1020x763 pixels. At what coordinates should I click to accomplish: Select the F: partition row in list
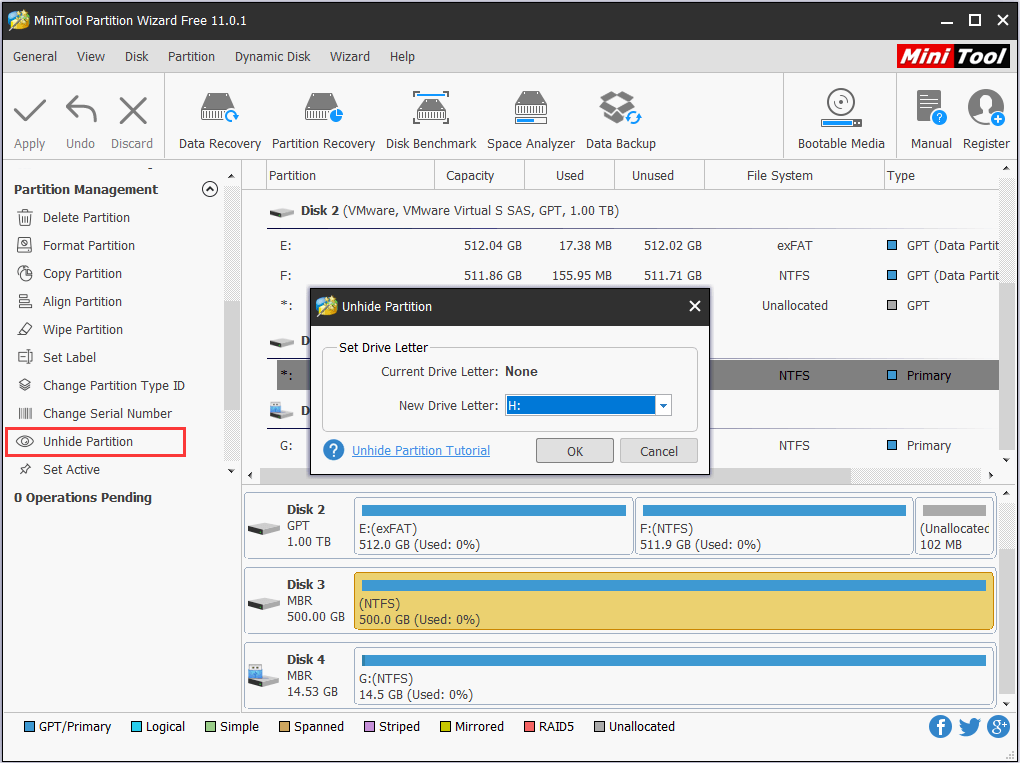(x=633, y=275)
